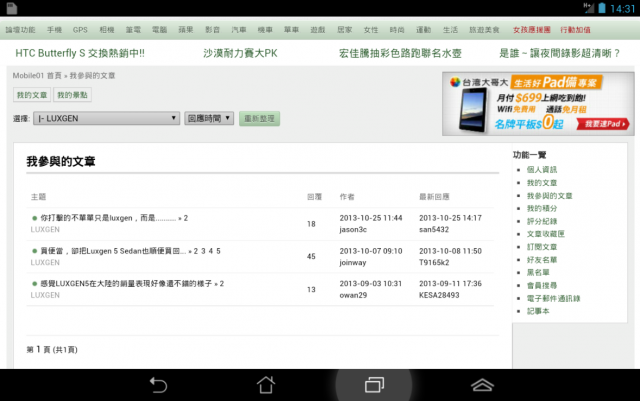
Task: Open the 沙漠耐力賽大PK promo link
Action: coord(240,53)
